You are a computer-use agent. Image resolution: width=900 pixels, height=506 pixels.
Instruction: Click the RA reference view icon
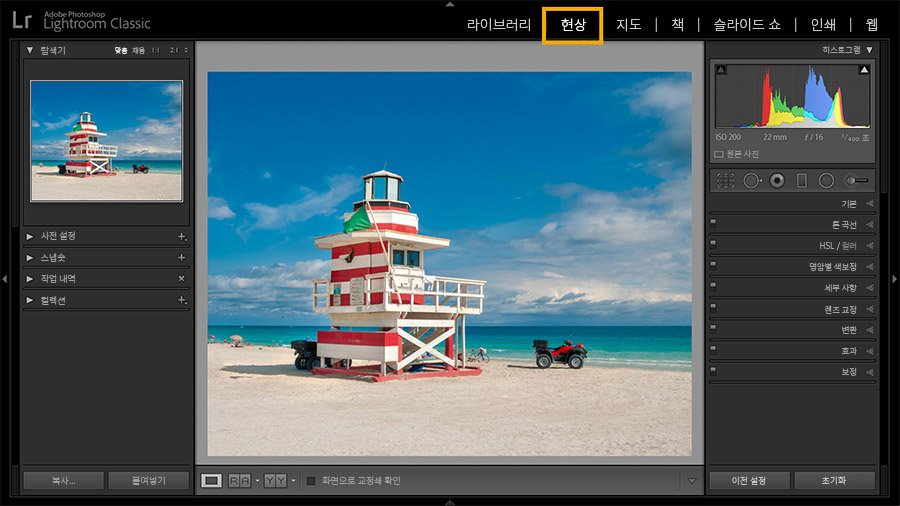[x=239, y=481]
